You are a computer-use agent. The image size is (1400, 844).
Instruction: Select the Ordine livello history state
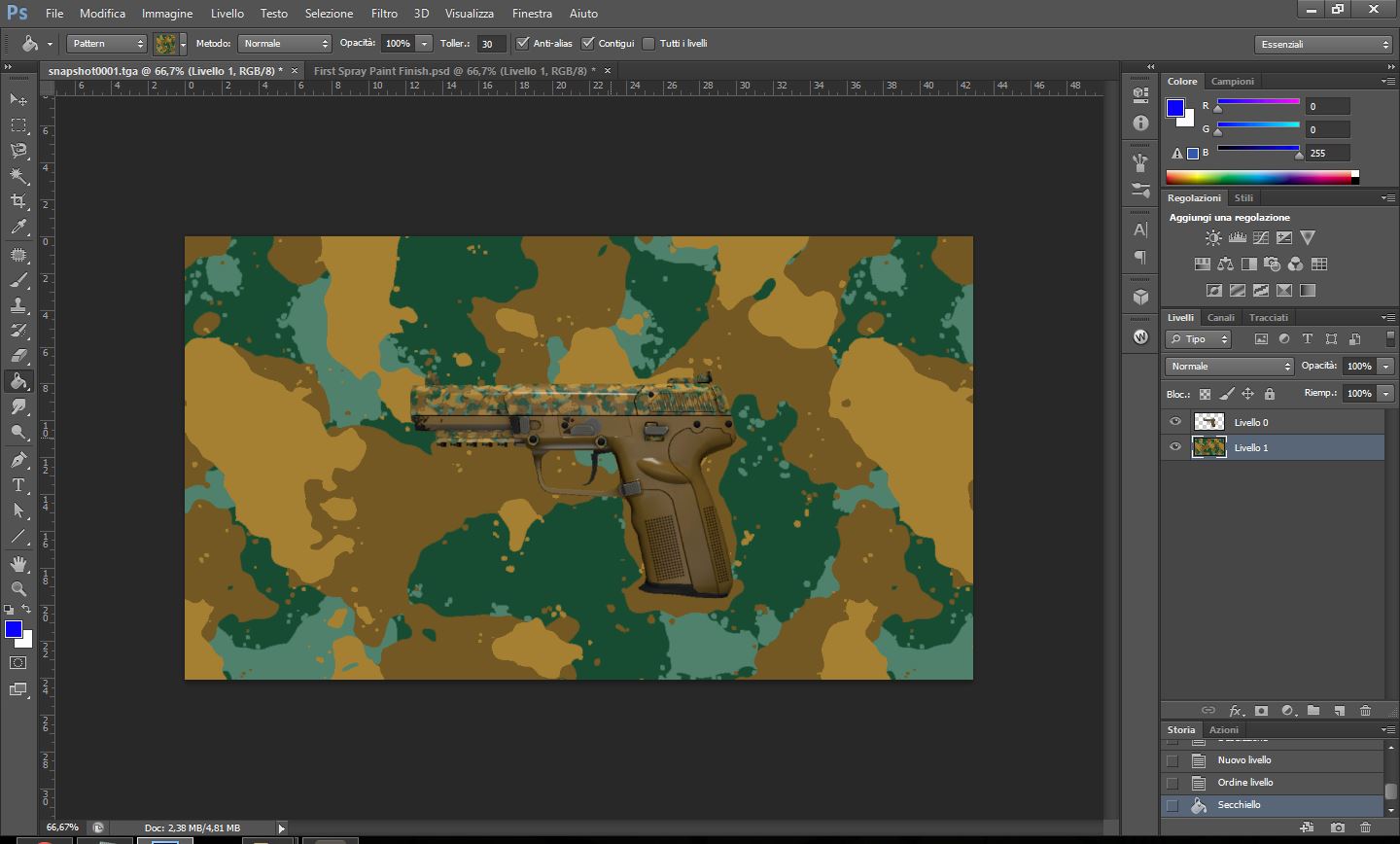click(1245, 783)
